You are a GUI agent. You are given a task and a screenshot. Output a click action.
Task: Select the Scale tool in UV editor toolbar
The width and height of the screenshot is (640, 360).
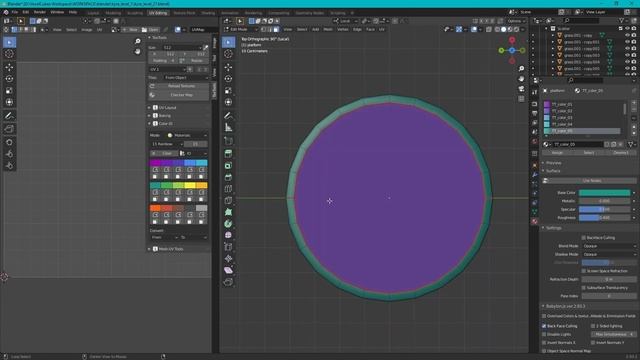pyautogui.click(x=9, y=91)
